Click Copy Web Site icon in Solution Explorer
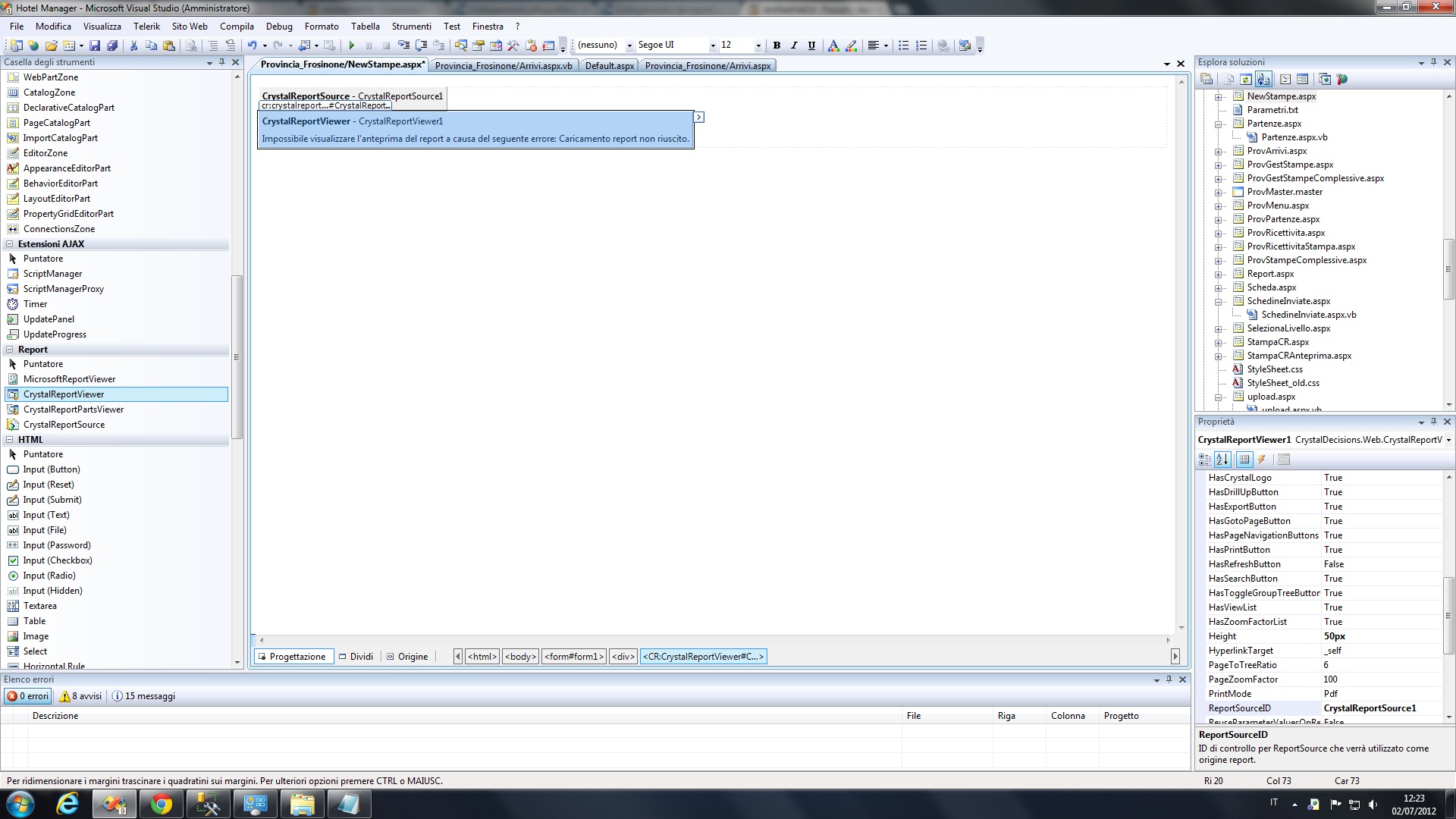 (1324, 80)
